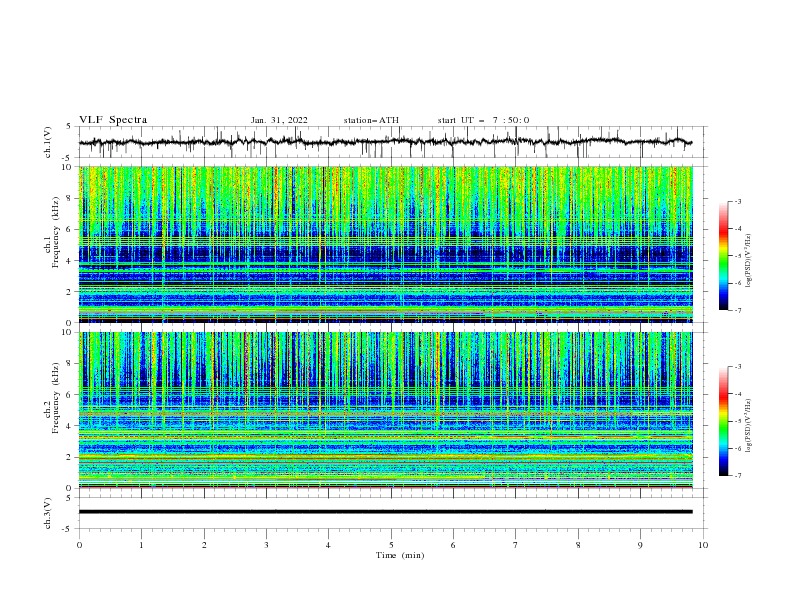
Task: Click the "-5" tick on upper color bar
Action: click(738, 256)
